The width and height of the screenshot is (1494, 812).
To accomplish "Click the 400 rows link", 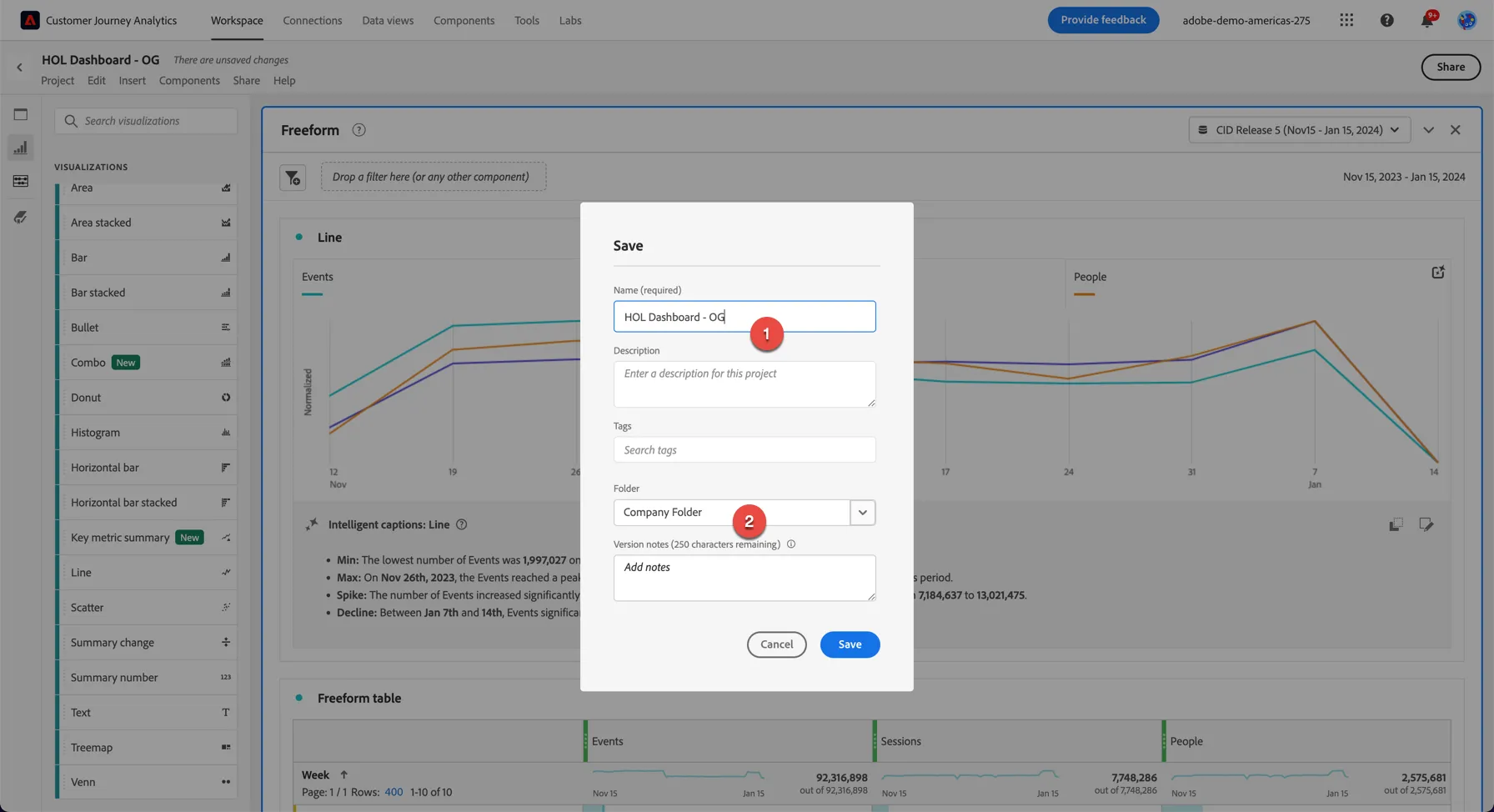I will point(394,793).
